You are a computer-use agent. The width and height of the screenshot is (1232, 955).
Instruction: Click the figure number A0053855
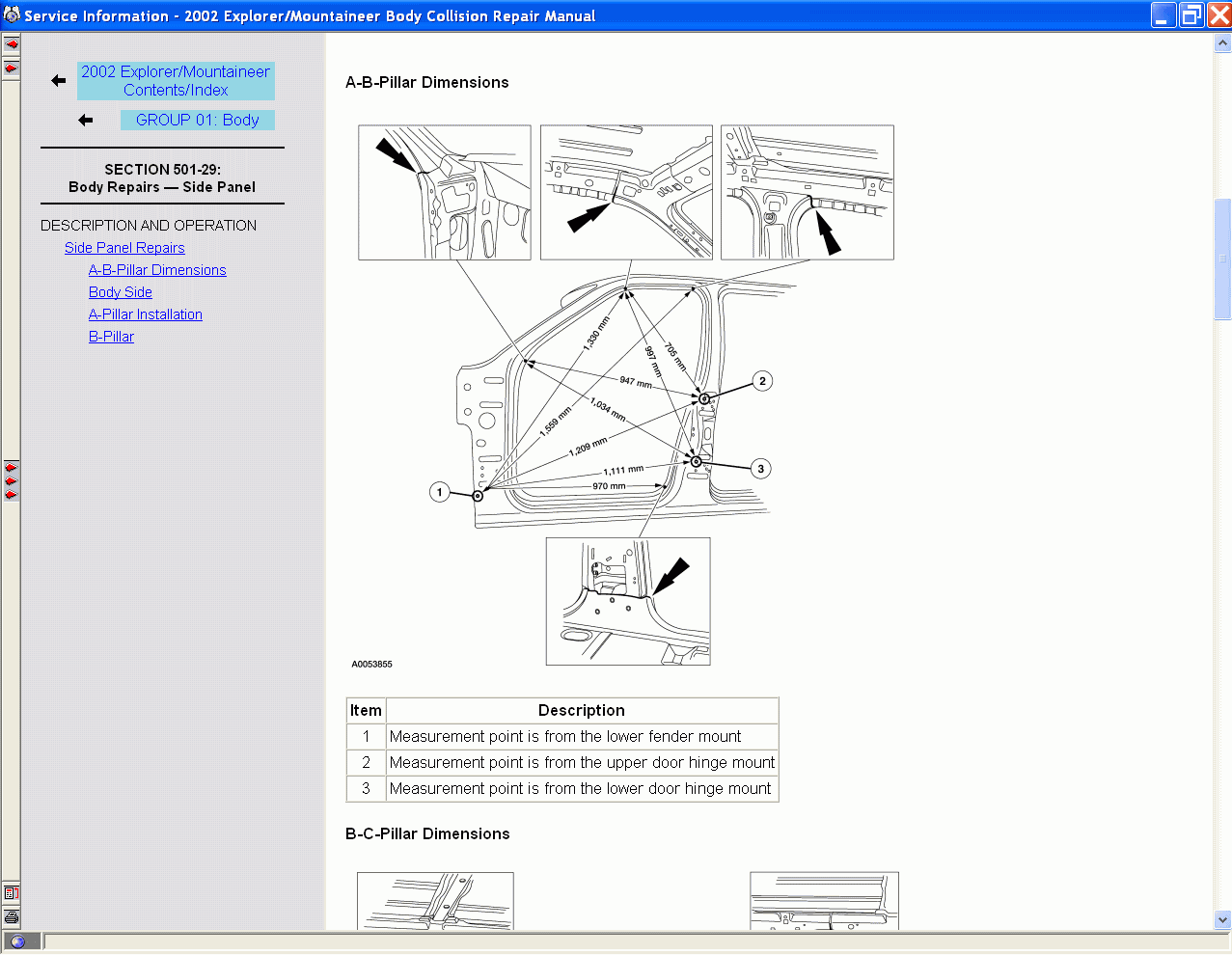tap(371, 665)
